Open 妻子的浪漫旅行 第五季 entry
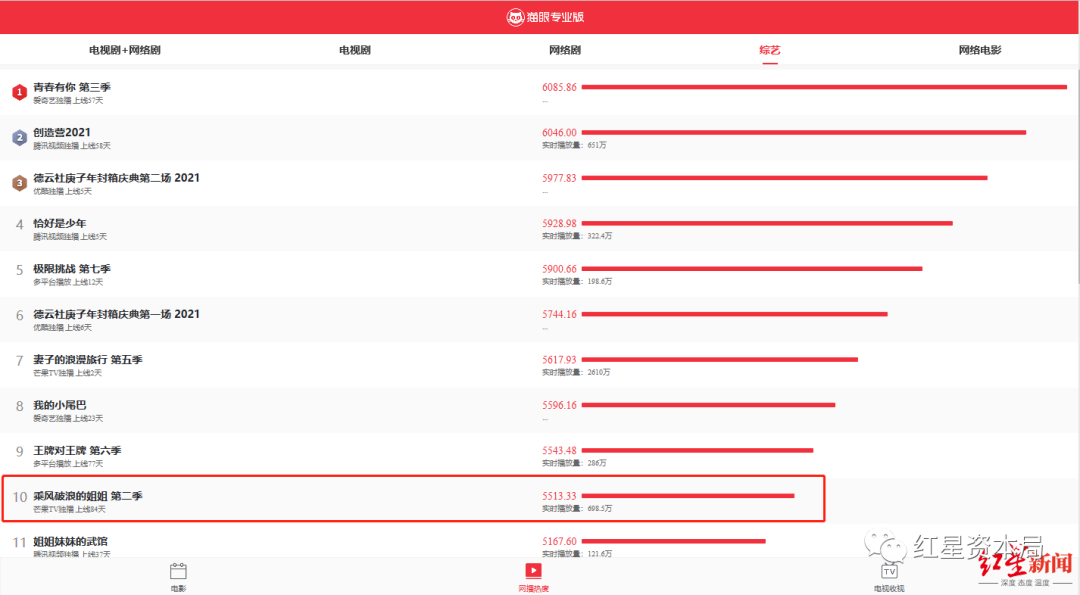Viewport: 1080px width, 595px height. 88,359
